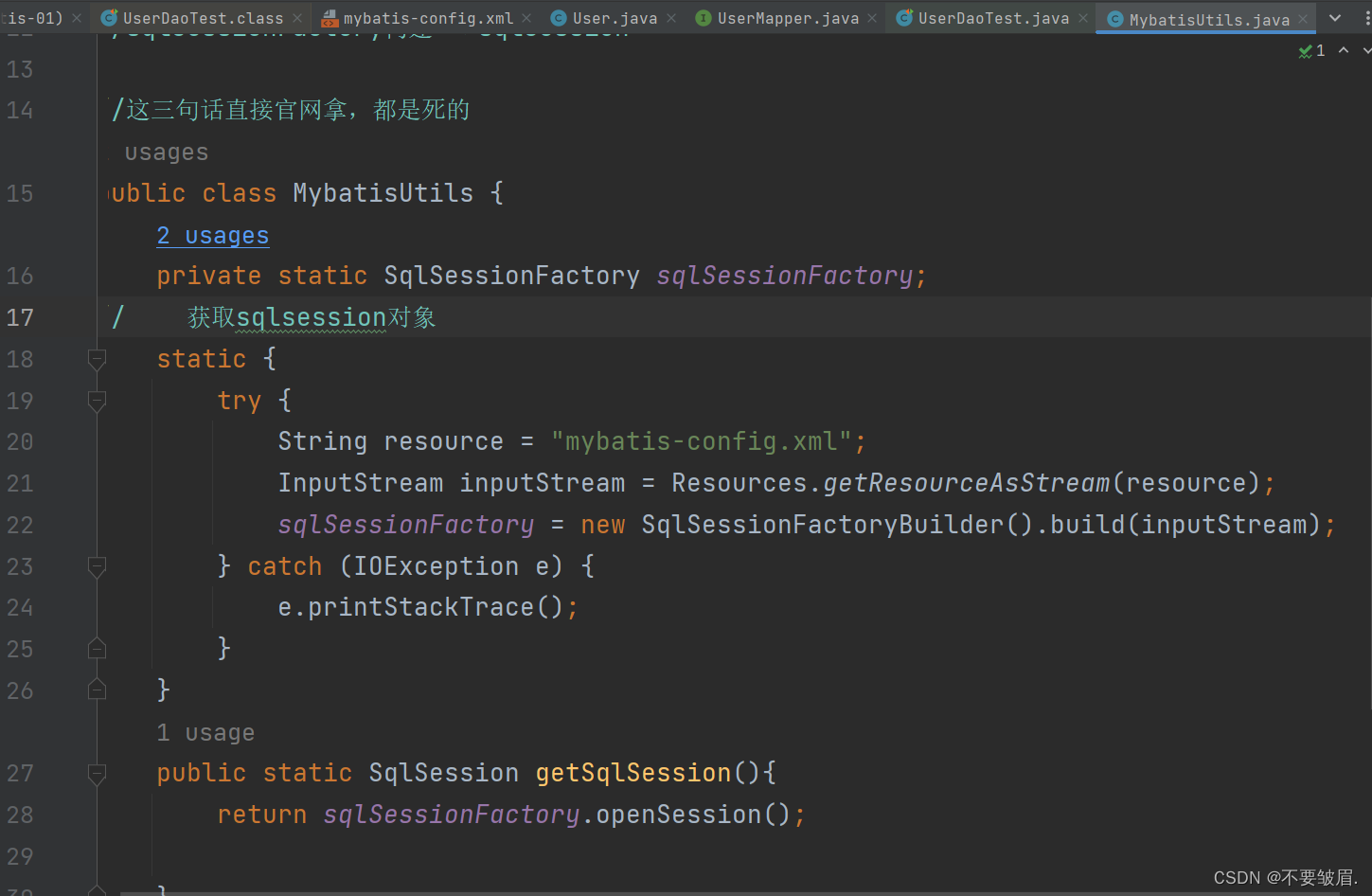1372x896 pixels.
Task: Click the class icon on User.java tab
Action: 559,18
